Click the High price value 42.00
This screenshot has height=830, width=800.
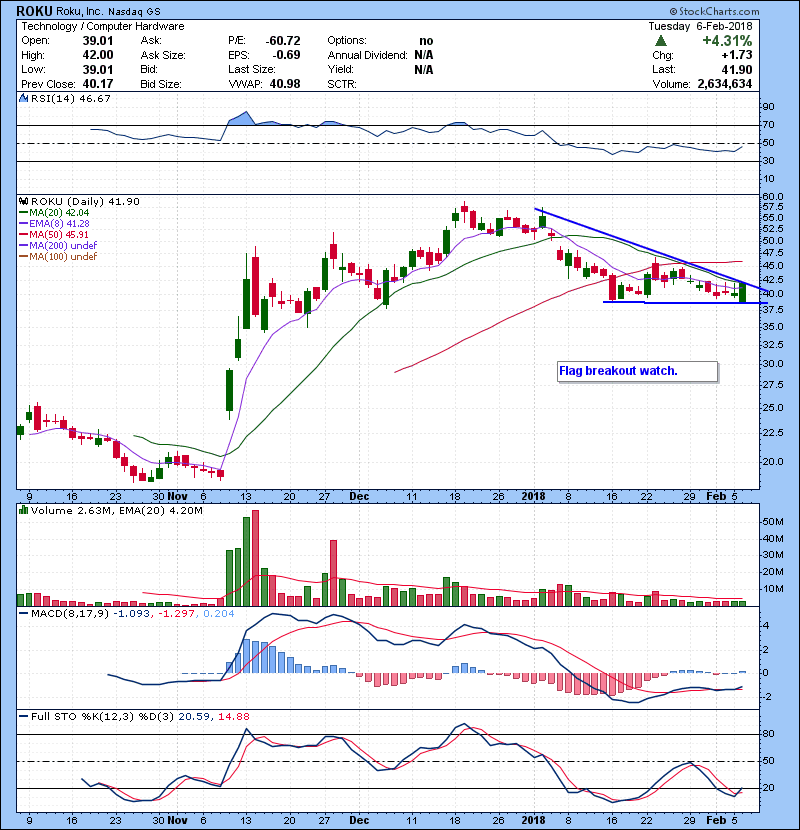coord(98,55)
